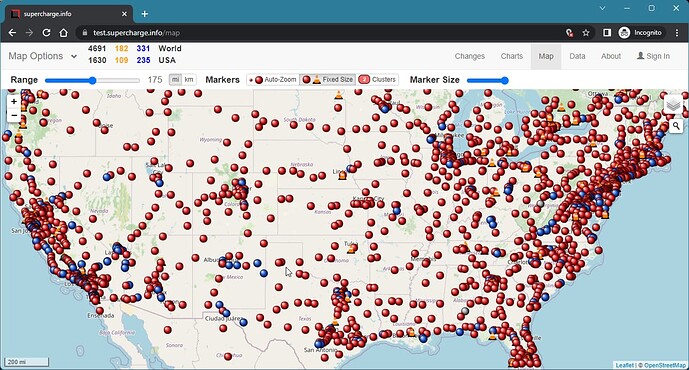Screen dimensions: 689x370
Task: Bookmark page with star icon
Action: pyautogui.click(x=586, y=33)
